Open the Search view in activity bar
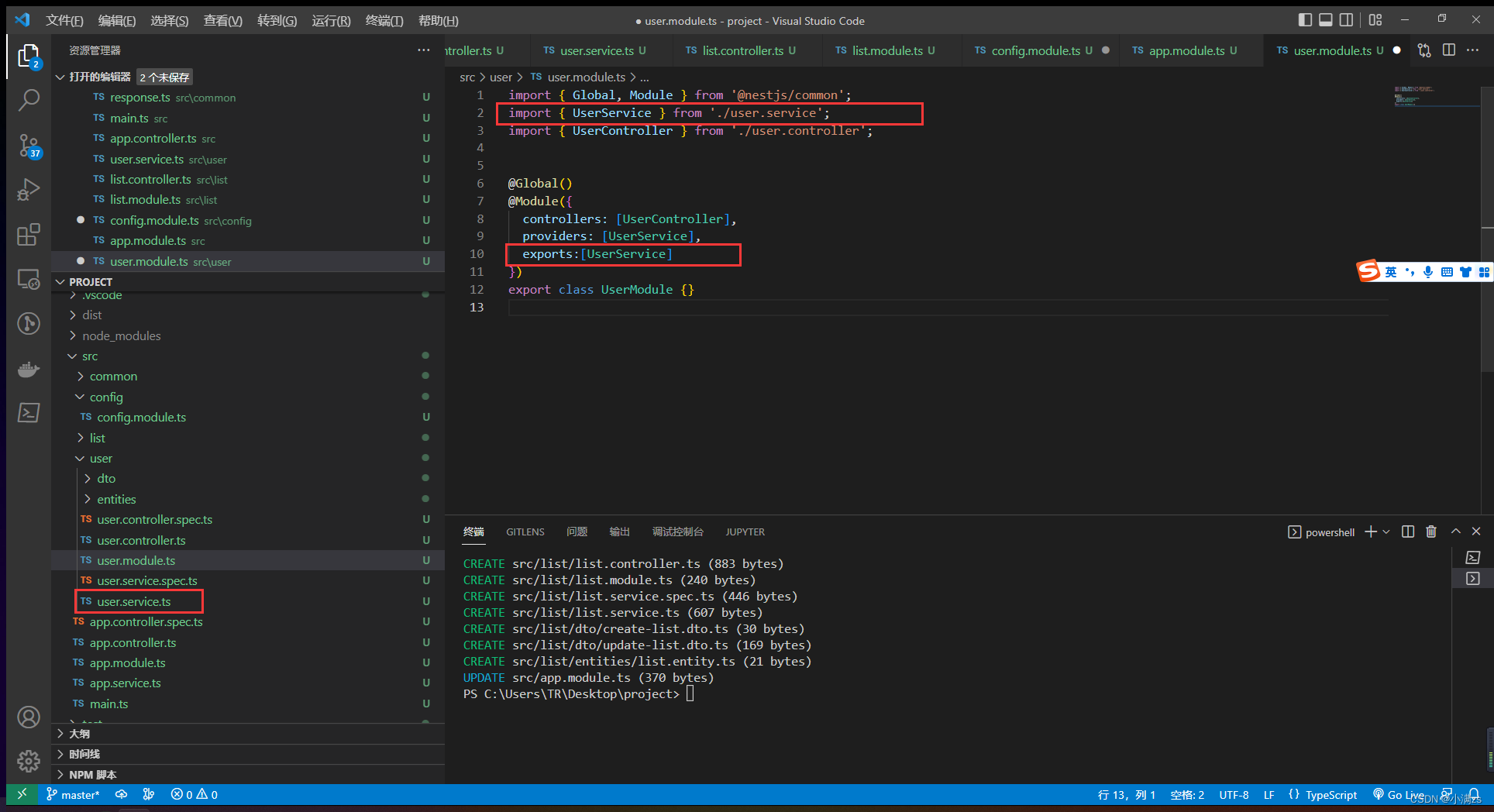This screenshot has width=1494, height=812. 29,100
